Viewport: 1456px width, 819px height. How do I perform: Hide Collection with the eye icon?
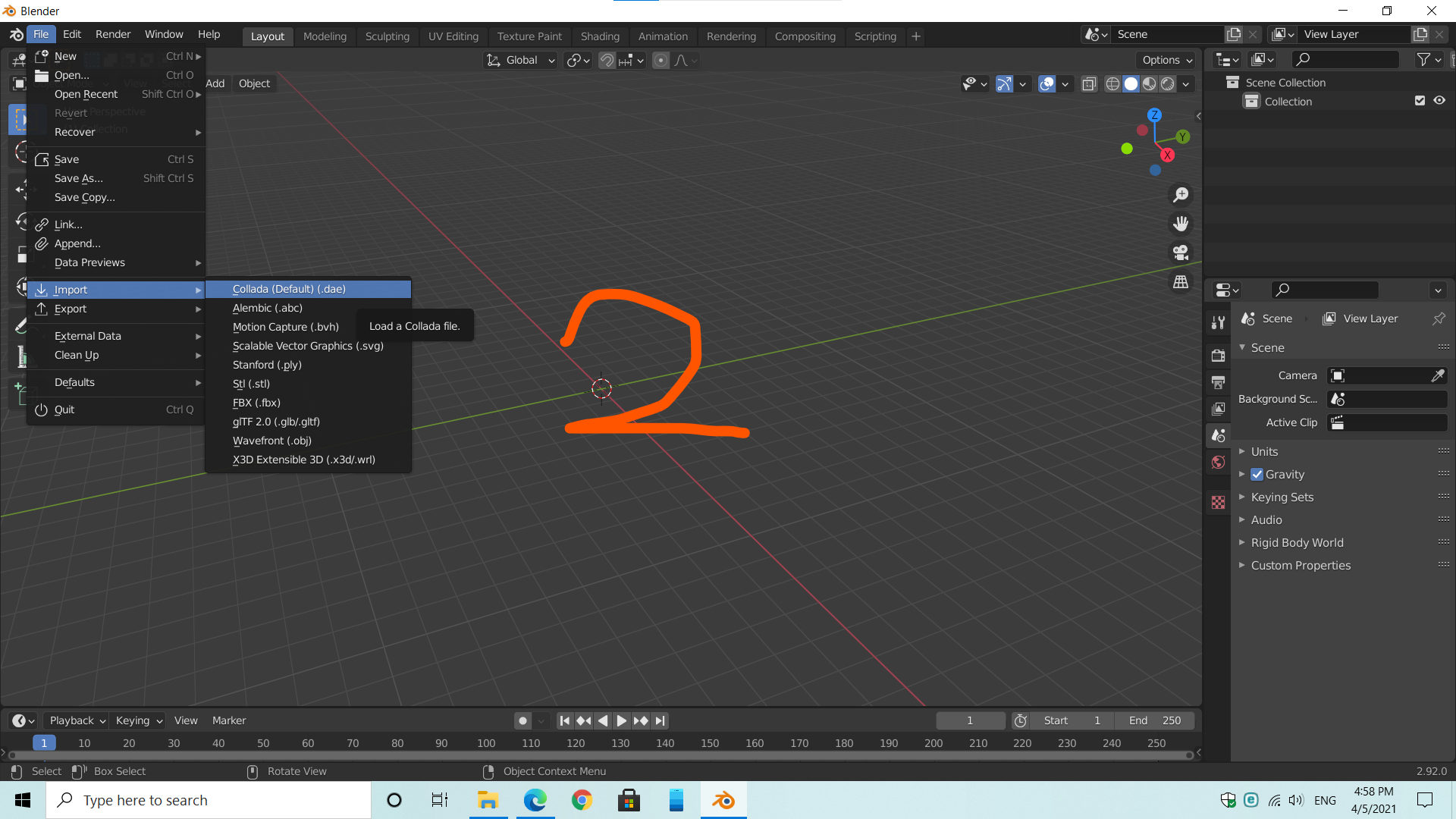coord(1439,101)
